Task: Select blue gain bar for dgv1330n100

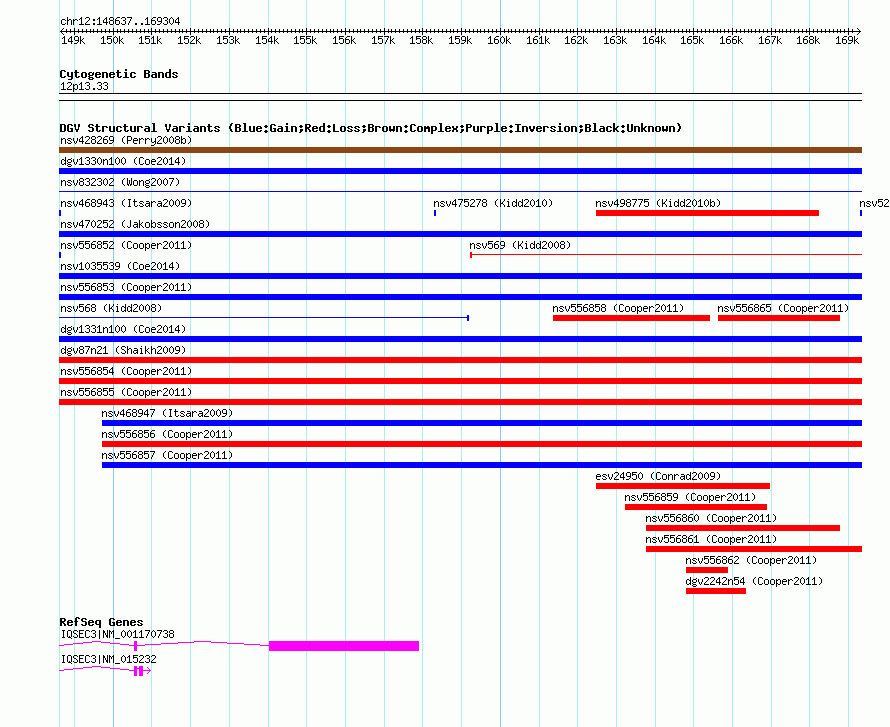Action: [460, 171]
